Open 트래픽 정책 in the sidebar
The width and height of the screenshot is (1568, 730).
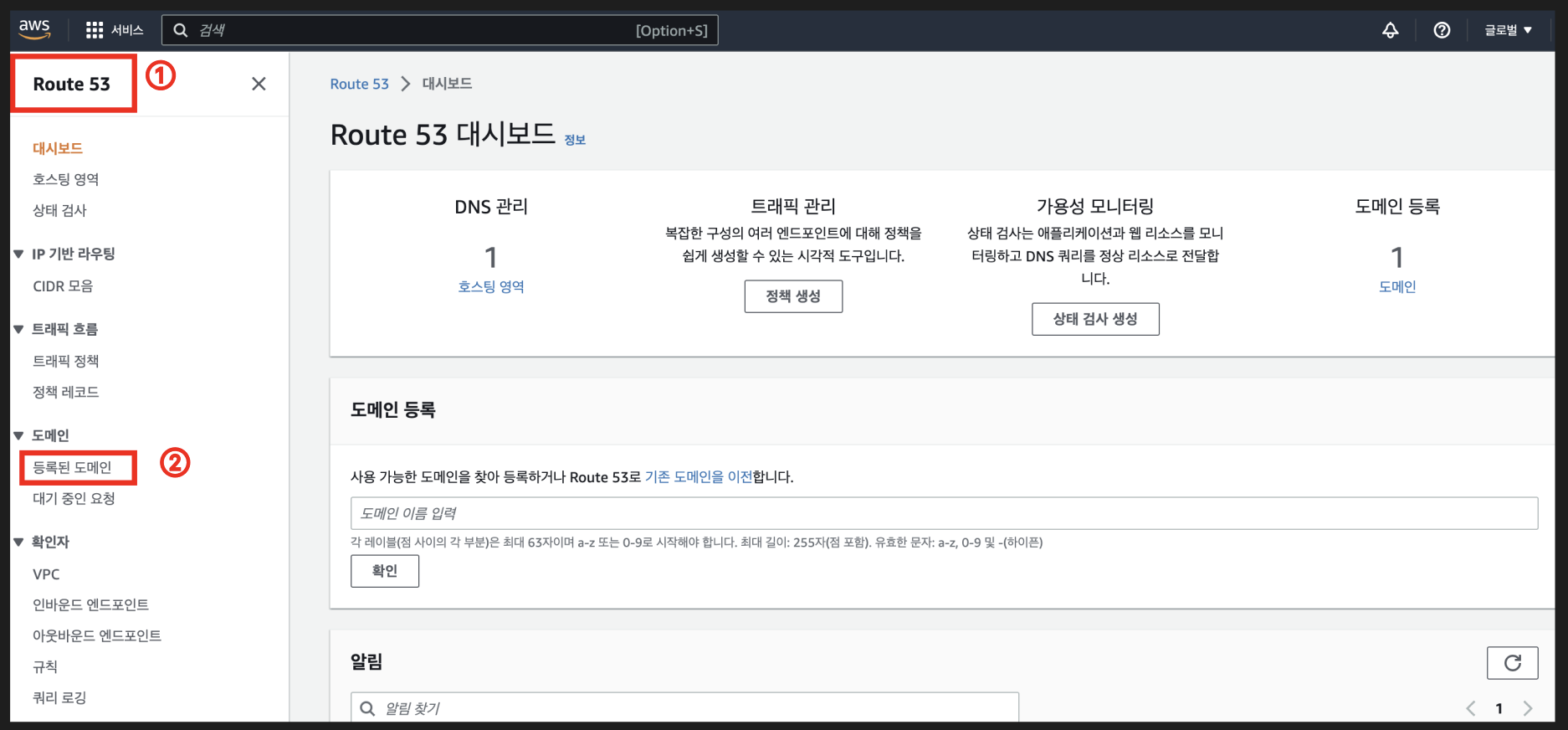pos(66,361)
